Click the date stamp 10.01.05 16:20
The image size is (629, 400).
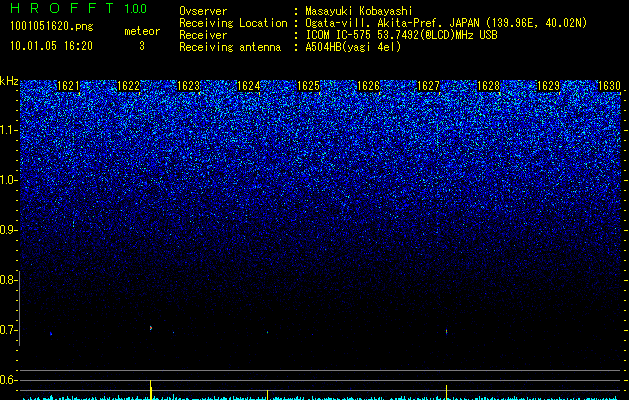pyautogui.click(x=51, y=46)
